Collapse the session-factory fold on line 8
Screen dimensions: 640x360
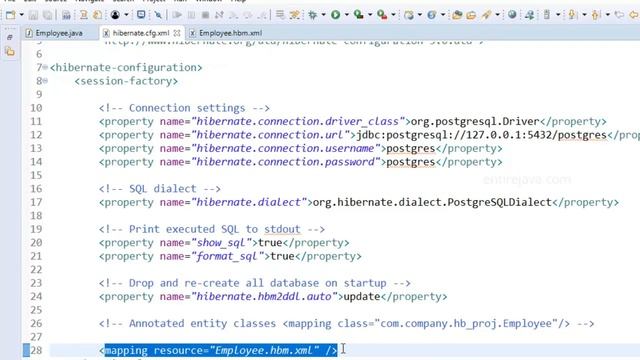(x=45, y=81)
